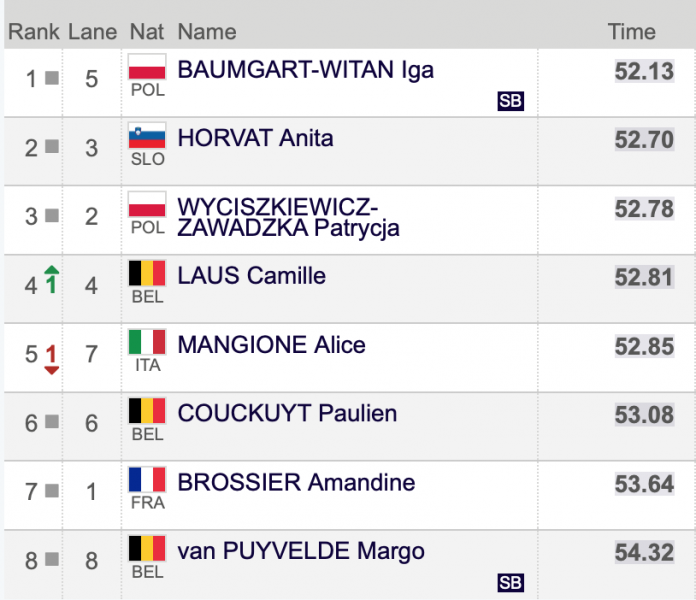Click the winning time 52.13

pyautogui.click(x=644, y=71)
